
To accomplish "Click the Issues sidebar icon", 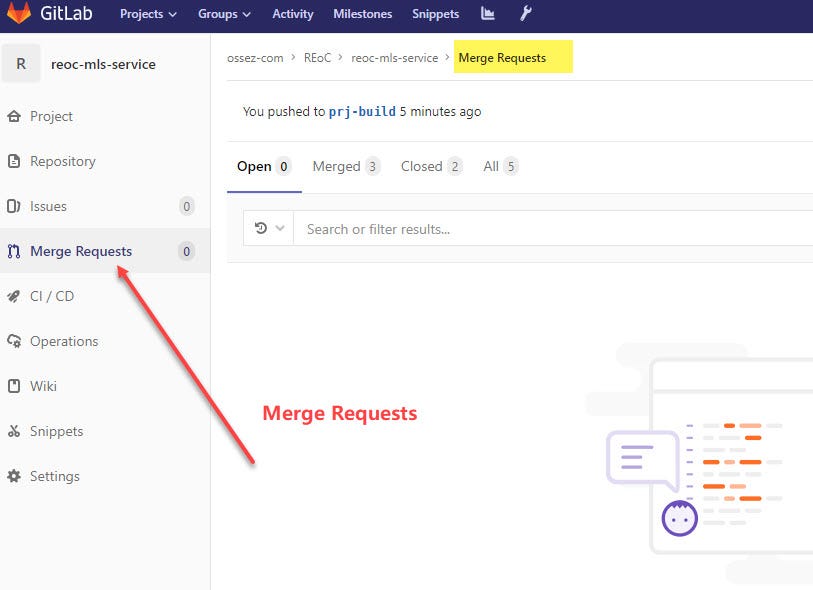I will click(15, 206).
